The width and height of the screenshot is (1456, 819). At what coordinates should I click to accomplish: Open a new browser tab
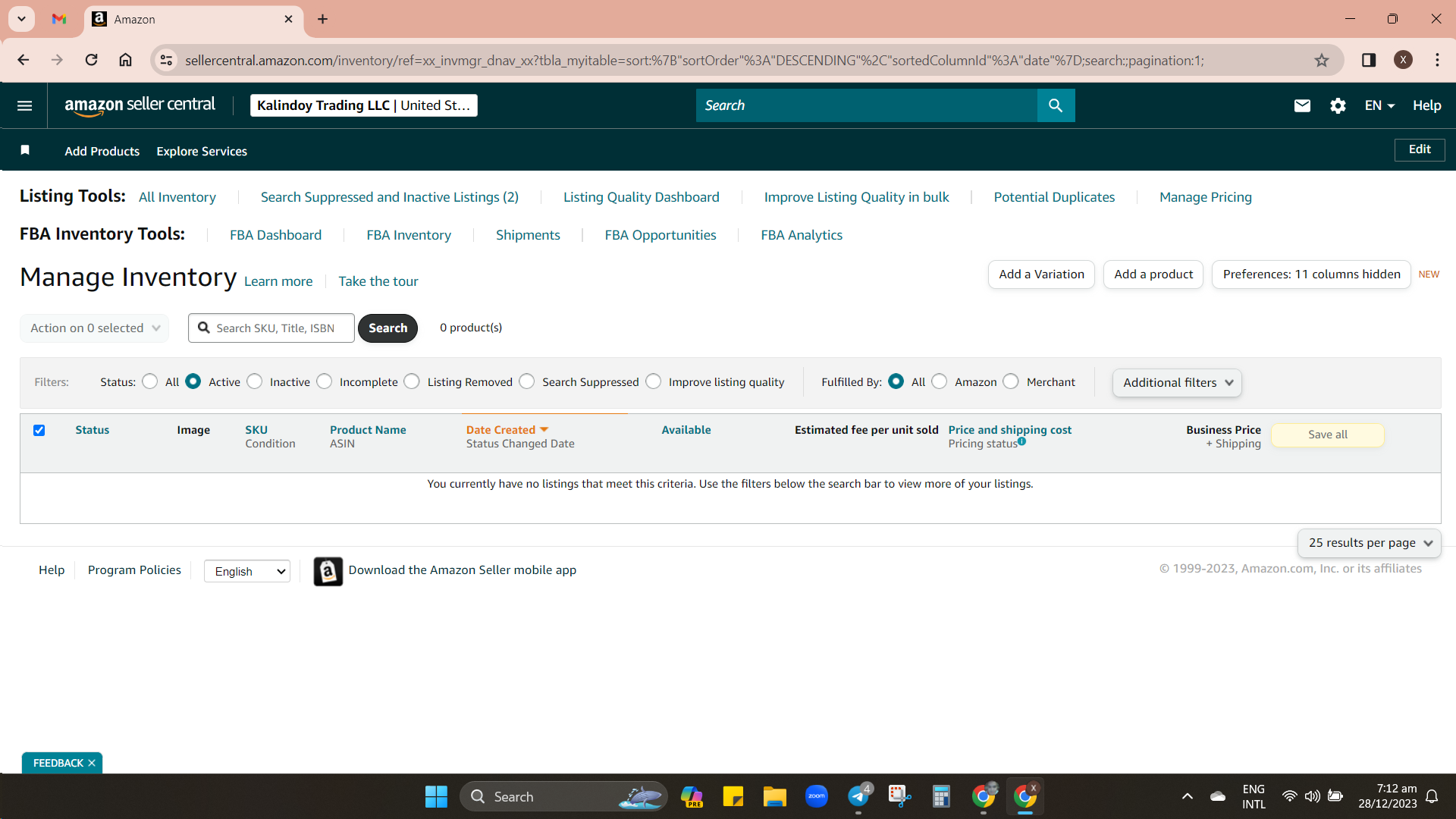(x=323, y=19)
